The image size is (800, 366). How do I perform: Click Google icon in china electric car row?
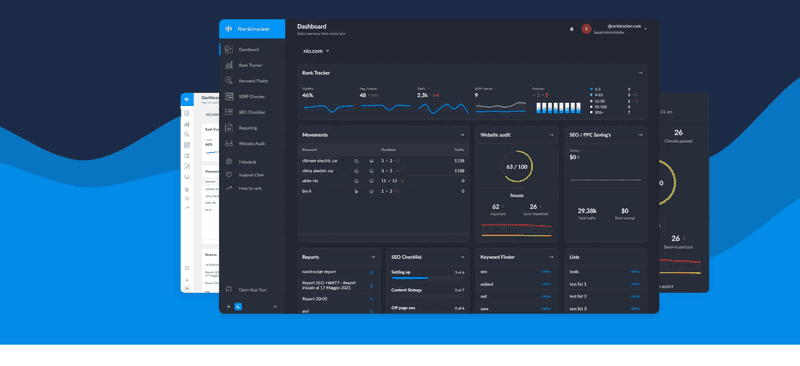(357, 171)
